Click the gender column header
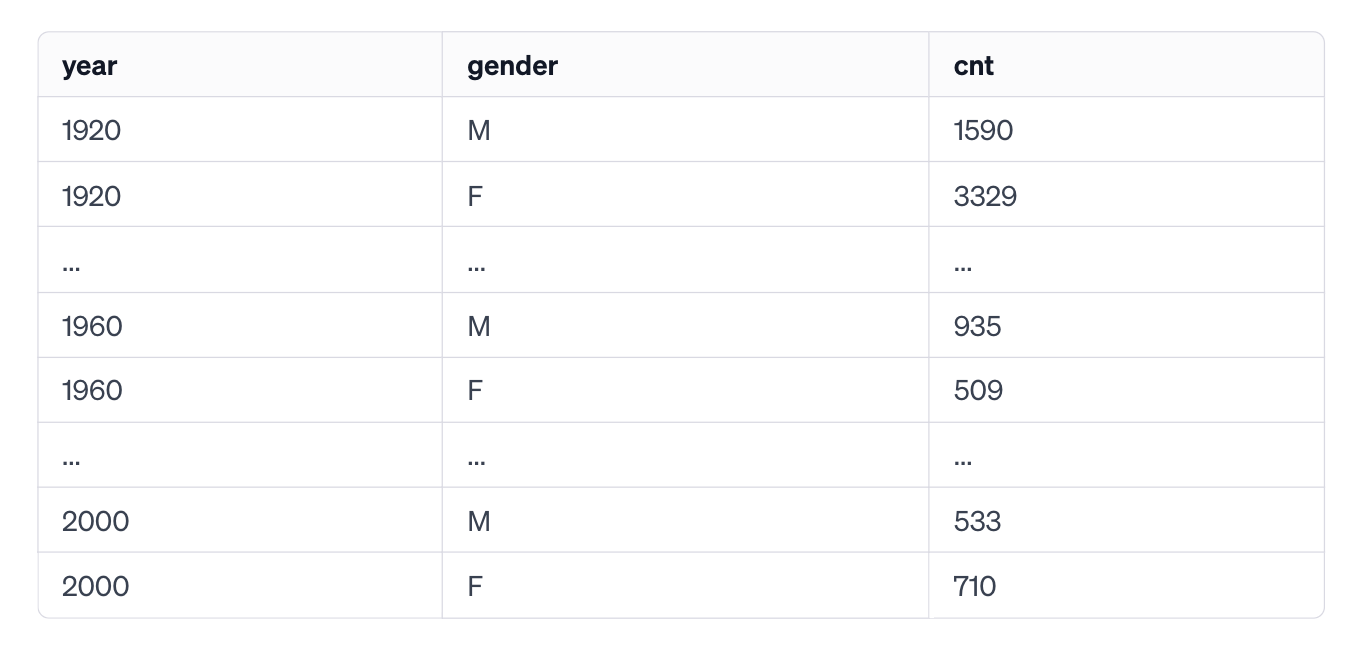This screenshot has height=652, width=1356. (512, 66)
